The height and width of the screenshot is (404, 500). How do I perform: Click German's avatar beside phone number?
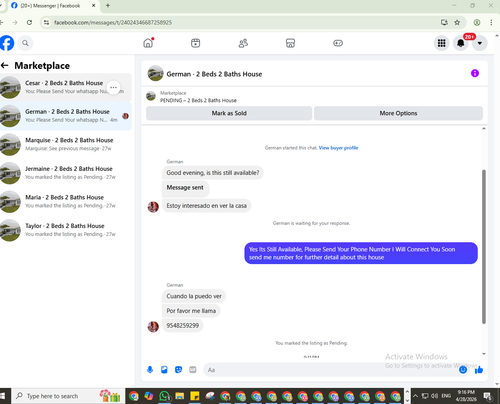[153, 326]
